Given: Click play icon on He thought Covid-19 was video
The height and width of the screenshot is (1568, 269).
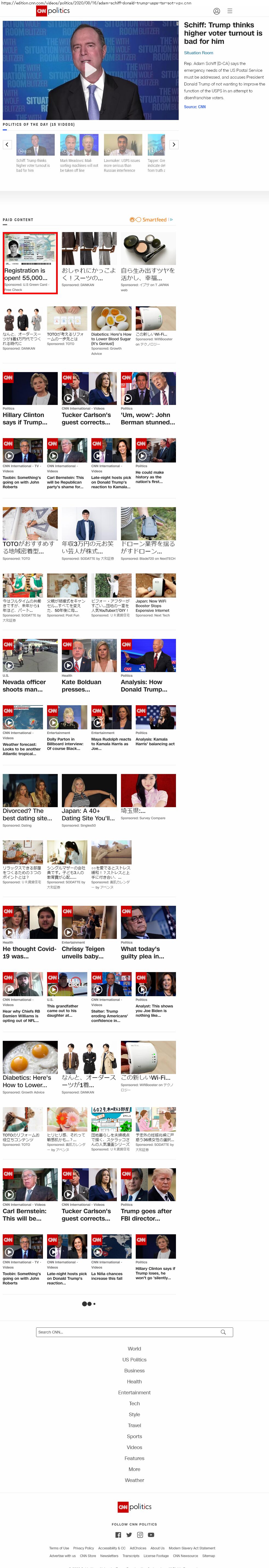Looking at the screenshot, I should pyautogui.click(x=9, y=933).
